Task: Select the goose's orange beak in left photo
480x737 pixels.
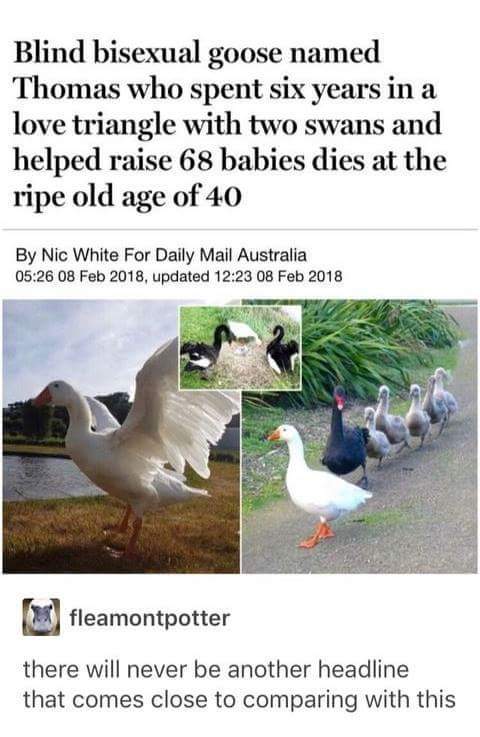Action: point(42,397)
